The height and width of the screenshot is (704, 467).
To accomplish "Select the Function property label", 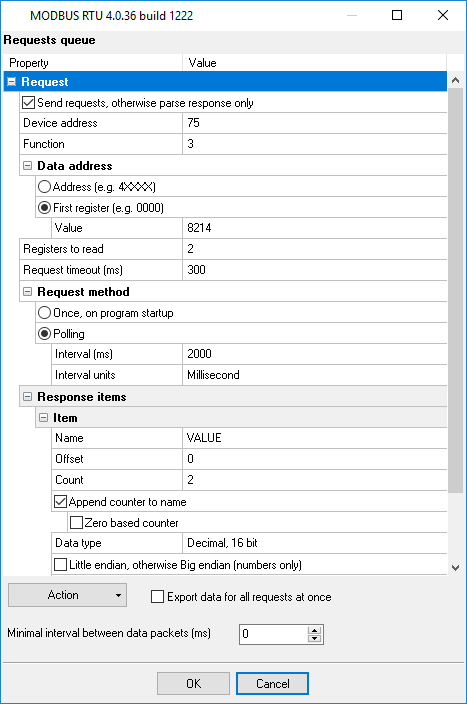I will (x=44, y=144).
